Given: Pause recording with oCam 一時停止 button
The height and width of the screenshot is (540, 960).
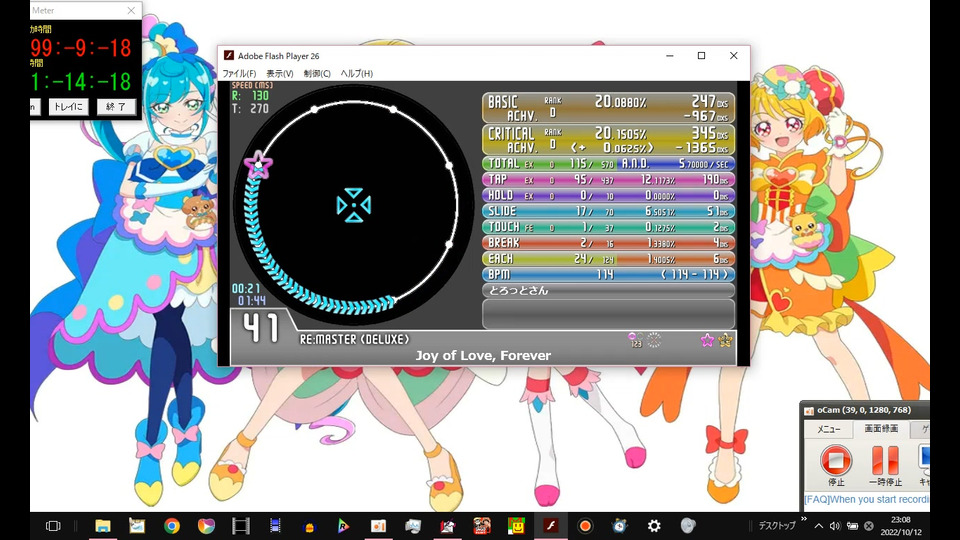Looking at the screenshot, I should (885, 465).
